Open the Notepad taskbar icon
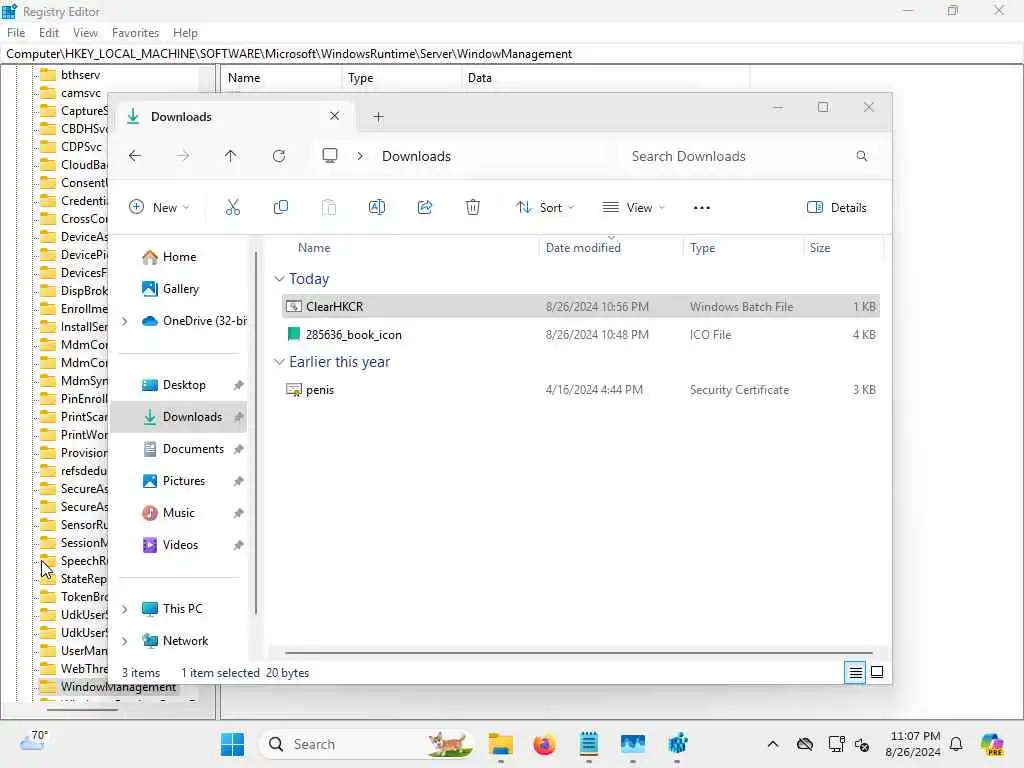This screenshot has width=1024, height=768. coord(588,744)
